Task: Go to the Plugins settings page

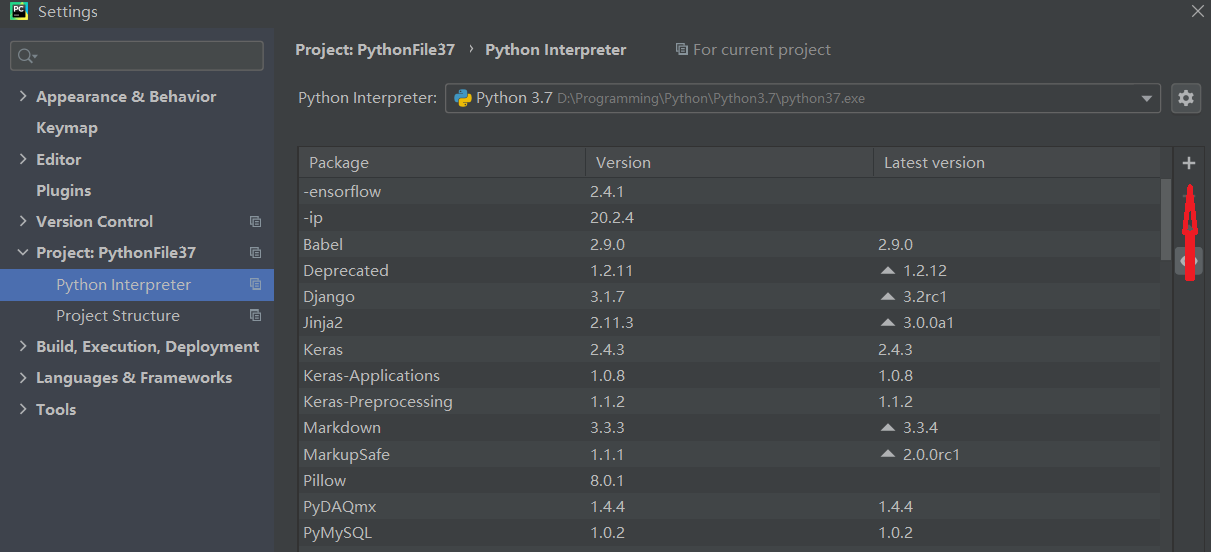Action: (x=63, y=190)
